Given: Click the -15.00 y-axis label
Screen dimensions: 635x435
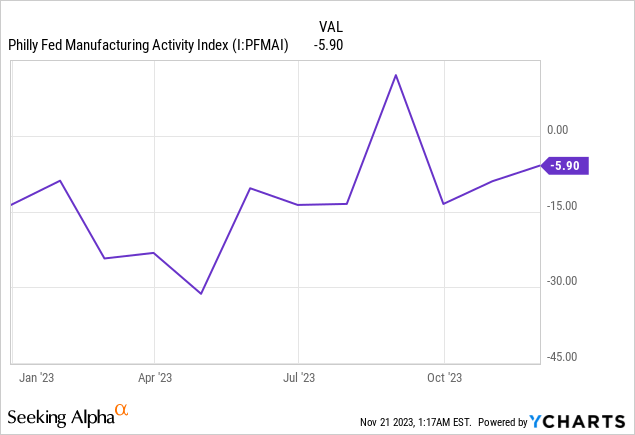Looking at the screenshot, I should point(561,206).
